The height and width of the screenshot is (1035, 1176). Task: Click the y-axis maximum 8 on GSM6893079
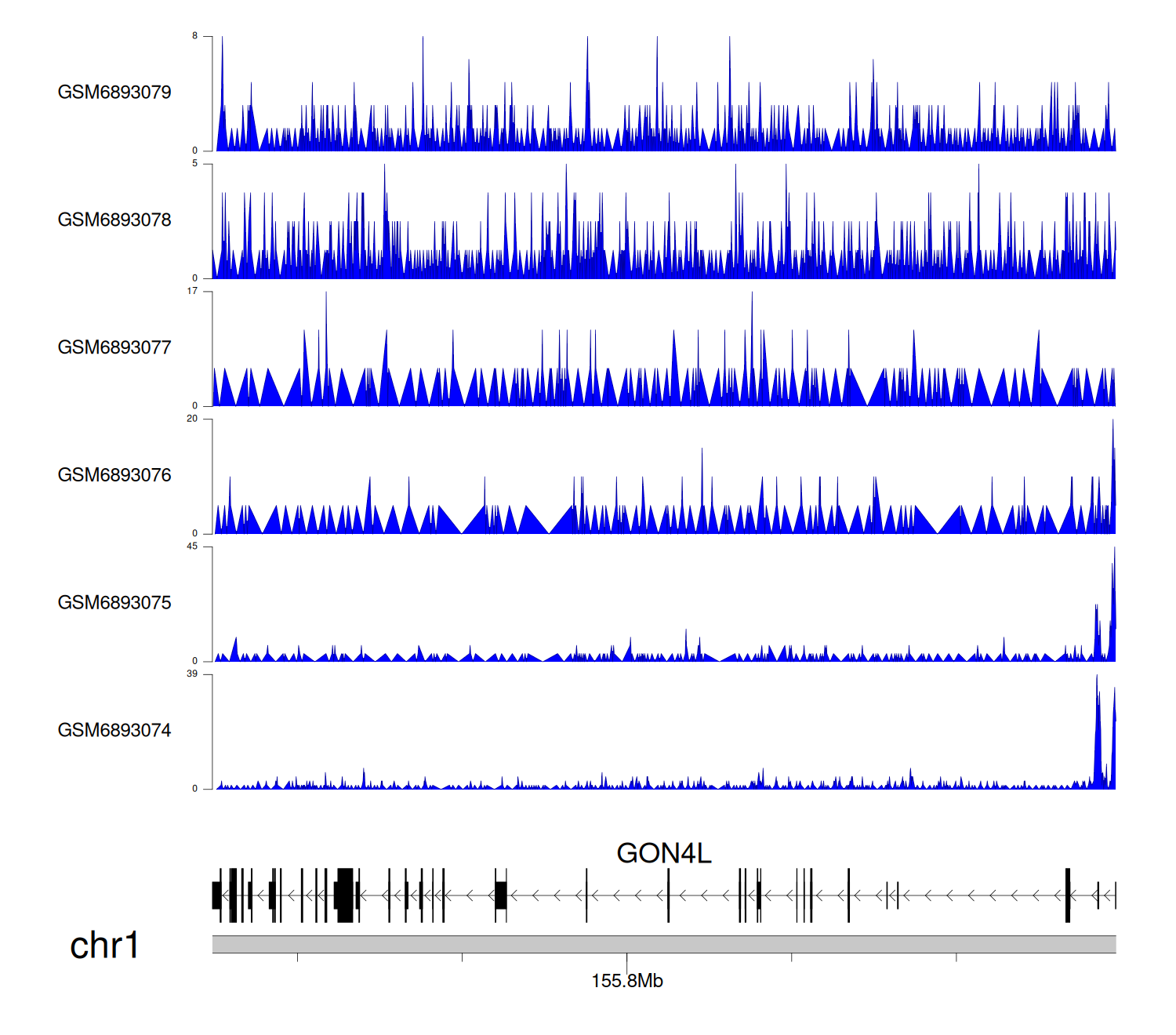(x=195, y=36)
